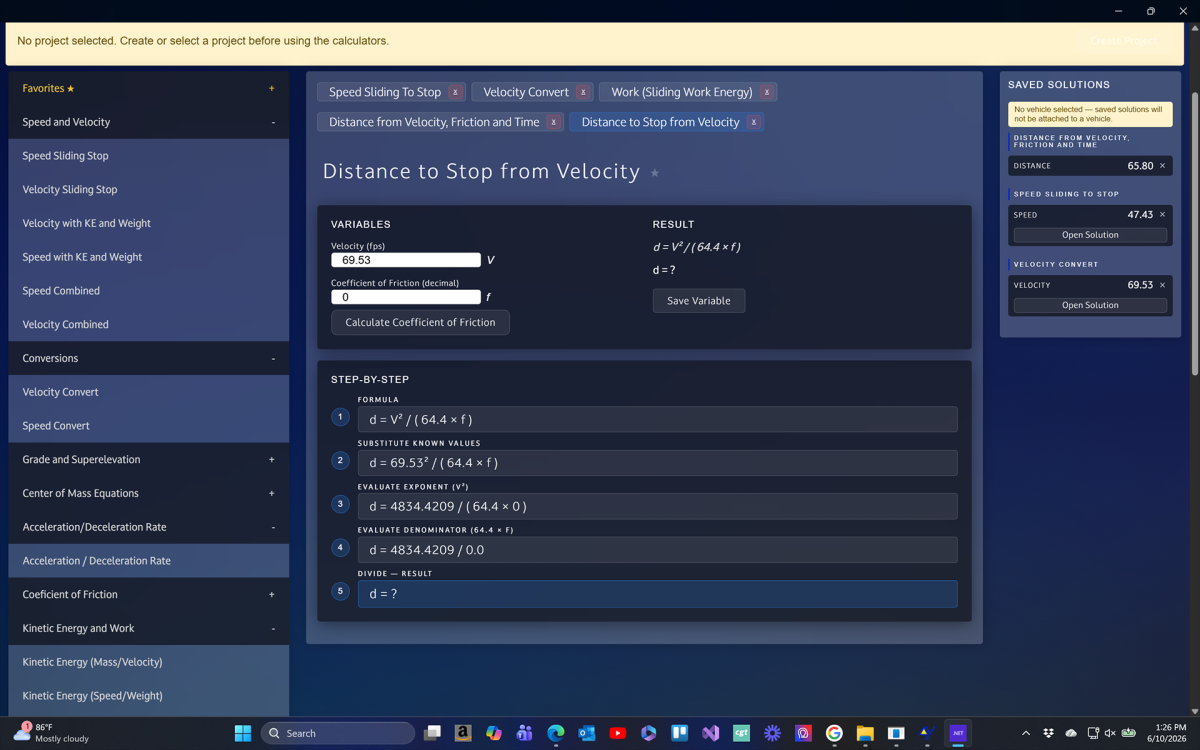The width and height of the screenshot is (1200, 750).
Task: Open the Windows Start menu
Action: coord(243,733)
